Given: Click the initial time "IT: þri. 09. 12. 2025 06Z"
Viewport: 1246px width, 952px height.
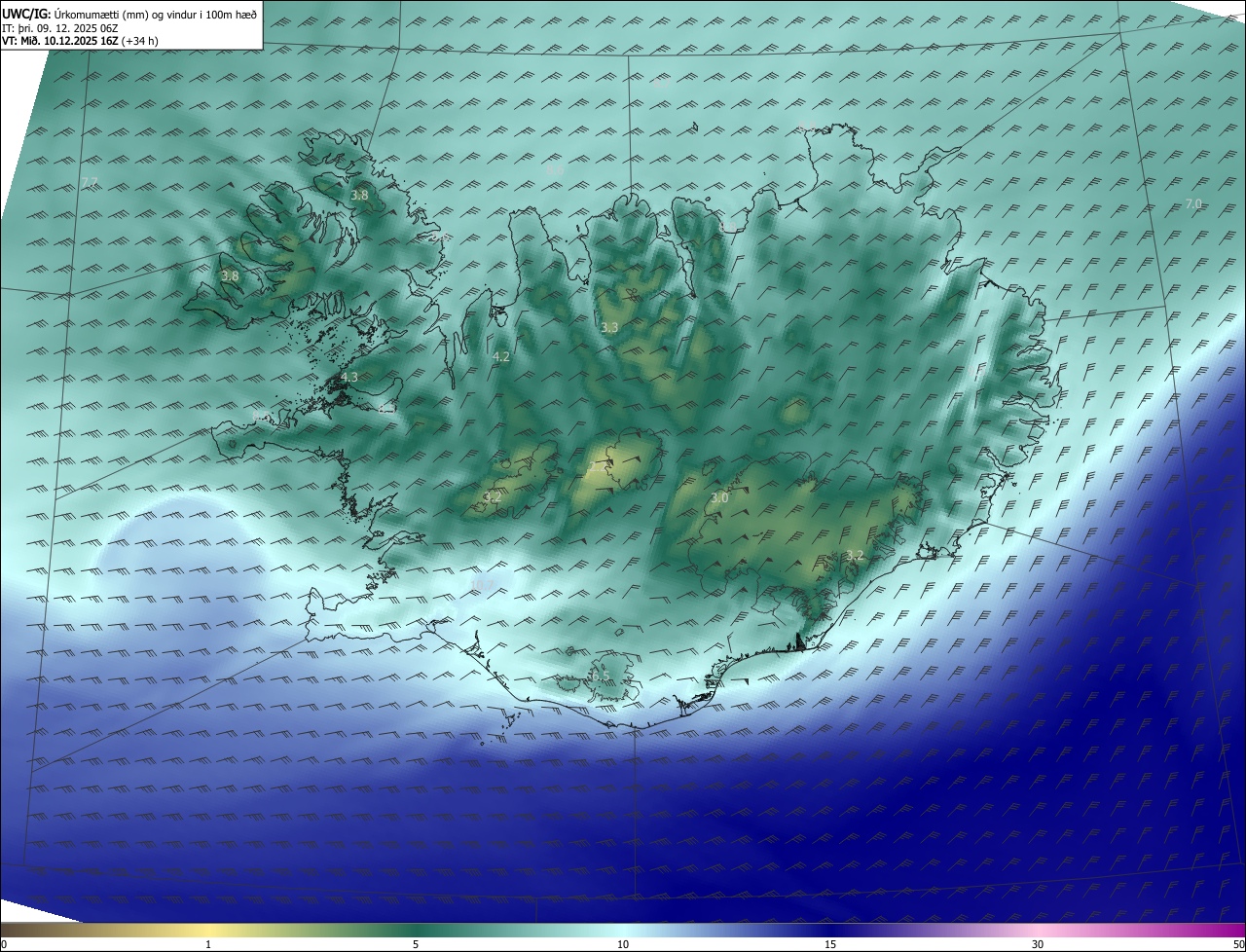Looking at the screenshot, I should [x=58, y=27].
